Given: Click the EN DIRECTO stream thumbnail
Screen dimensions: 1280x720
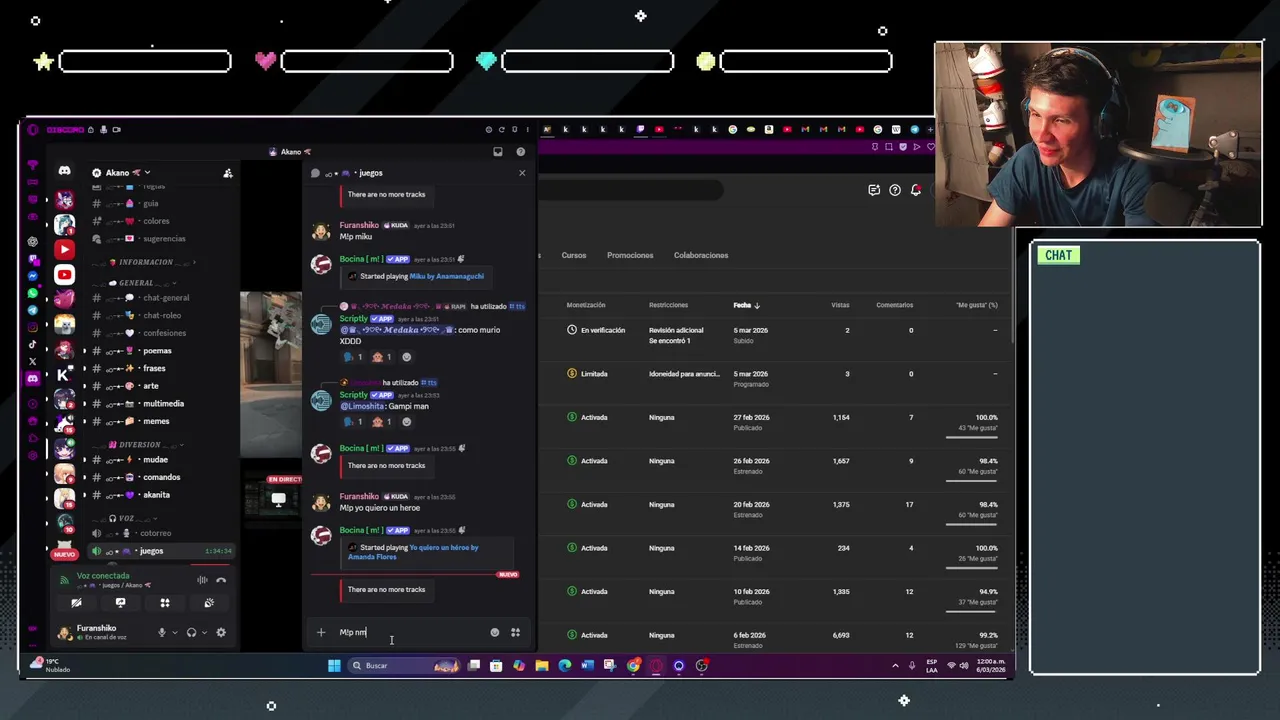Looking at the screenshot, I should pos(273,497).
